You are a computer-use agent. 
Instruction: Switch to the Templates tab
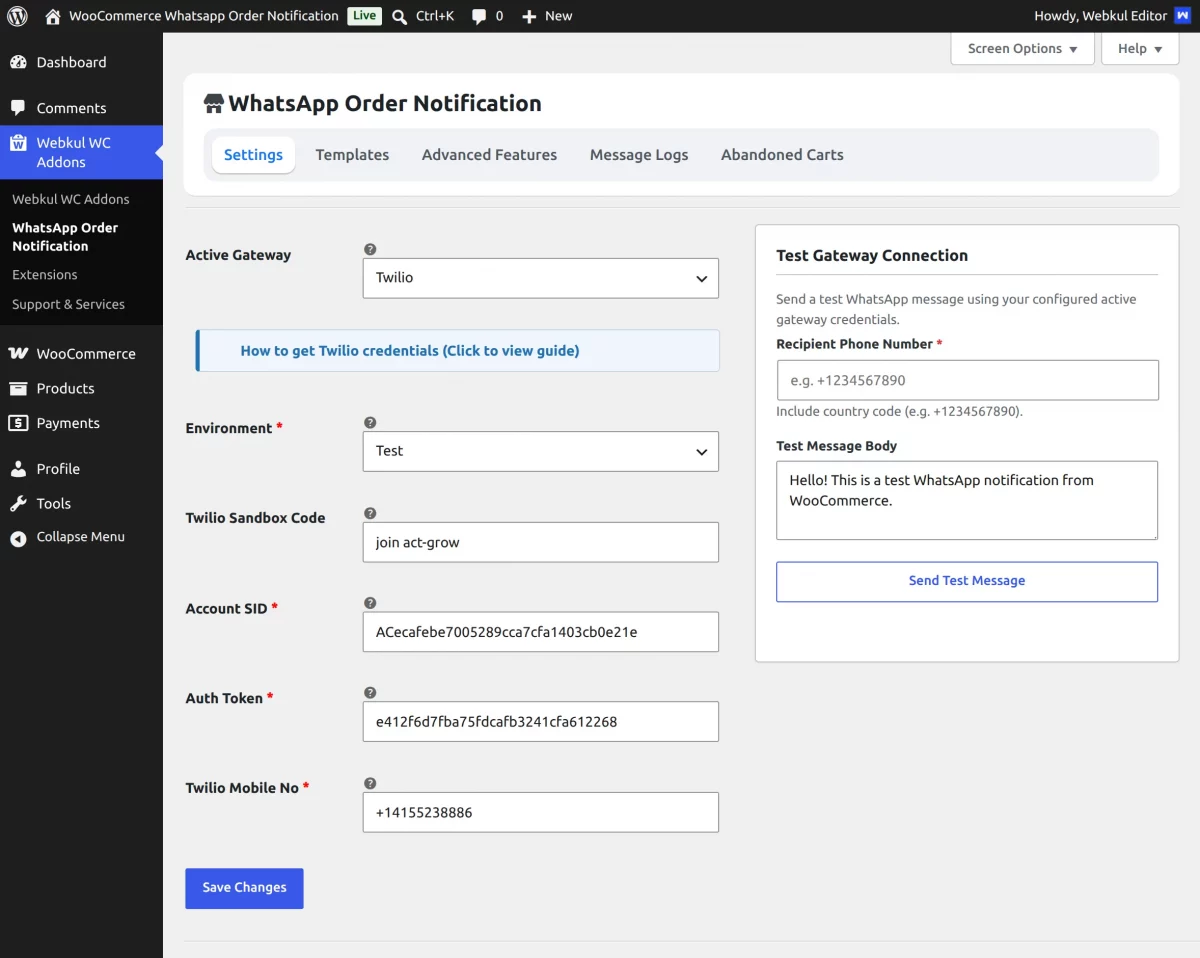coord(352,155)
